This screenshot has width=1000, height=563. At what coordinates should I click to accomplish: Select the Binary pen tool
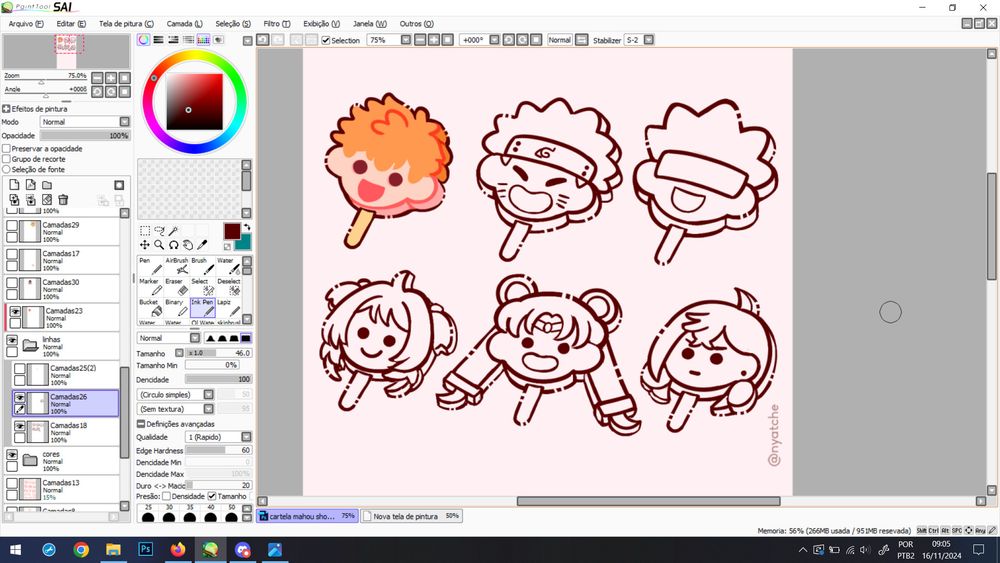pyautogui.click(x=177, y=308)
